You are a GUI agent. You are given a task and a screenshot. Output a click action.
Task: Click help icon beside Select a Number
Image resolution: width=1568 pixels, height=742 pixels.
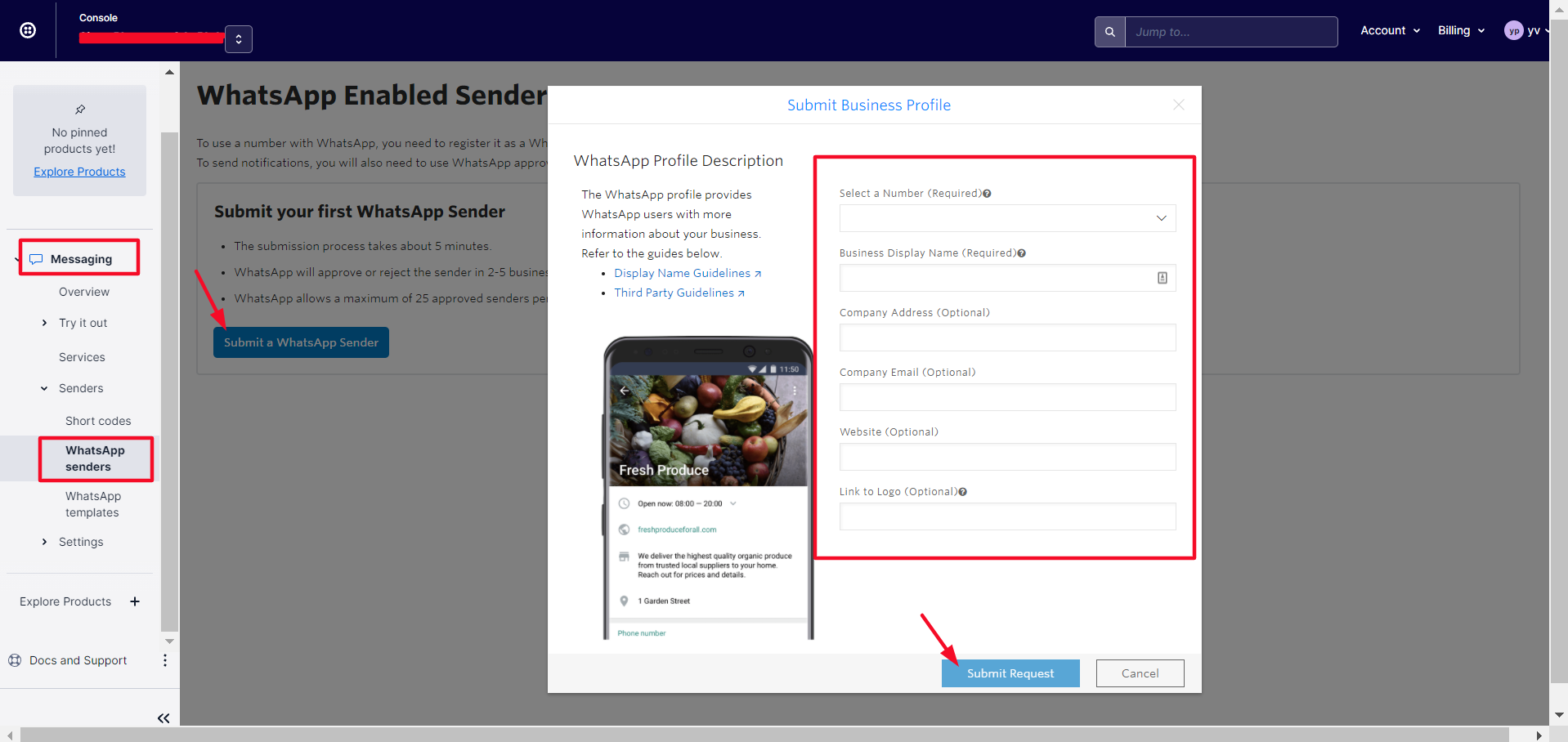click(x=987, y=194)
